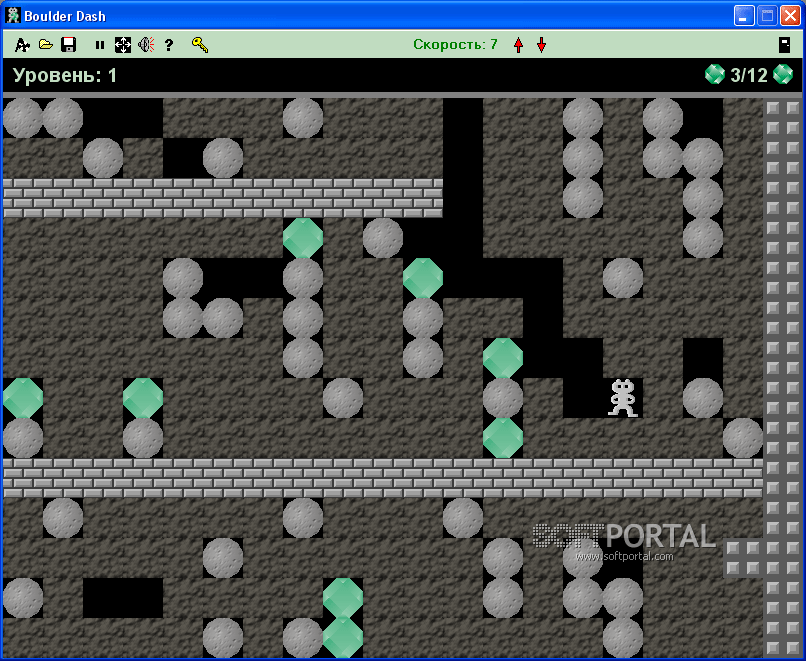Click the "Скорость: 7" speed label
The width and height of the screenshot is (806, 661).
[x=455, y=44]
